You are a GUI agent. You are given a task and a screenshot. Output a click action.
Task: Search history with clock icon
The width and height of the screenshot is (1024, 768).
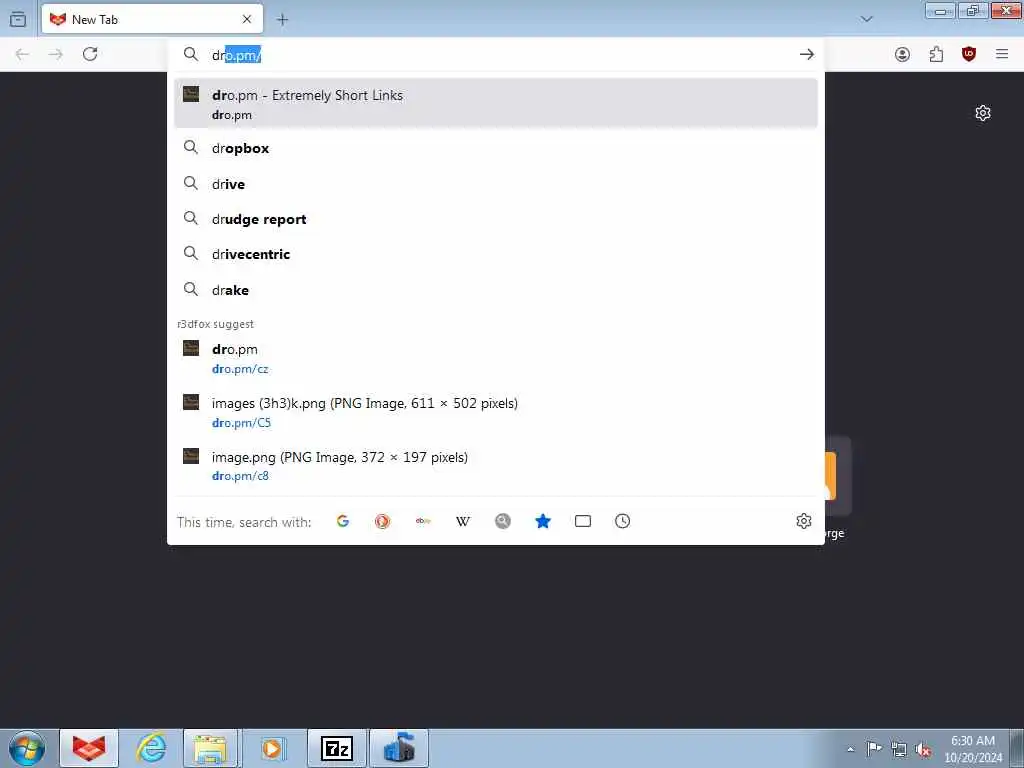622,521
